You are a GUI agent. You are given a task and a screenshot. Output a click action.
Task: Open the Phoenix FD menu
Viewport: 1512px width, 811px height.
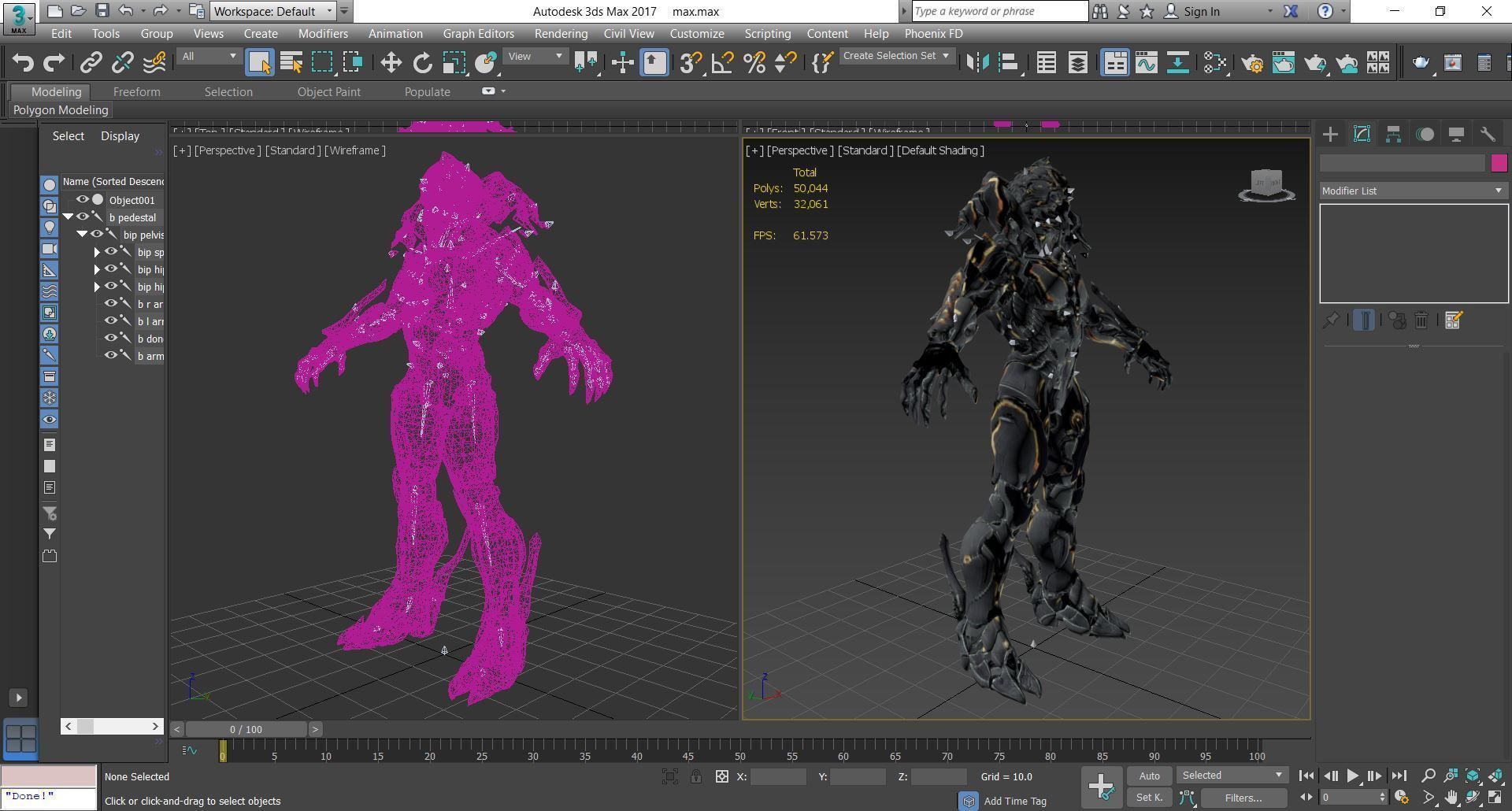click(933, 34)
